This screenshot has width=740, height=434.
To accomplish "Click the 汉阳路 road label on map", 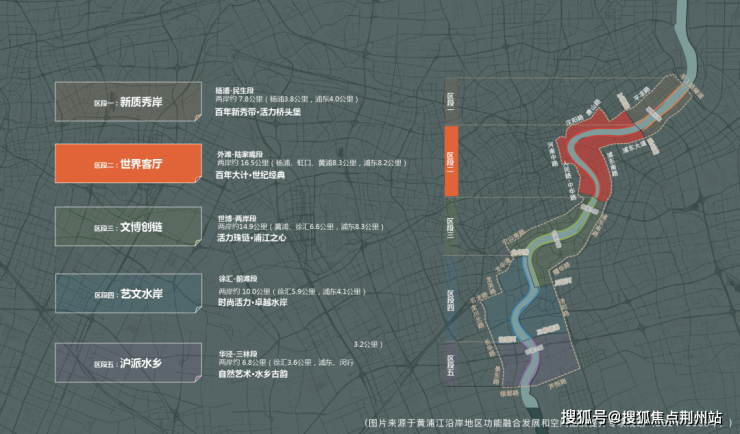I will (574, 119).
